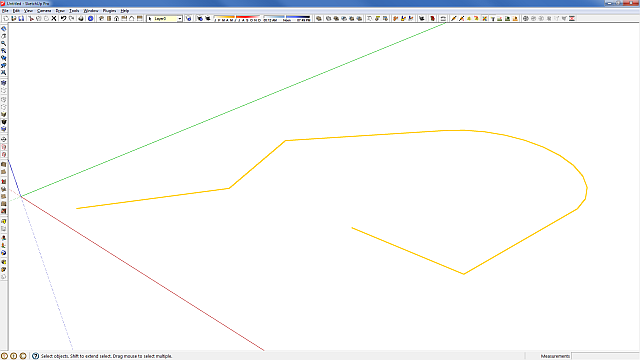Screen dimensions: 640x360
Task: Select the Orbit tool
Action: pos(3,29)
